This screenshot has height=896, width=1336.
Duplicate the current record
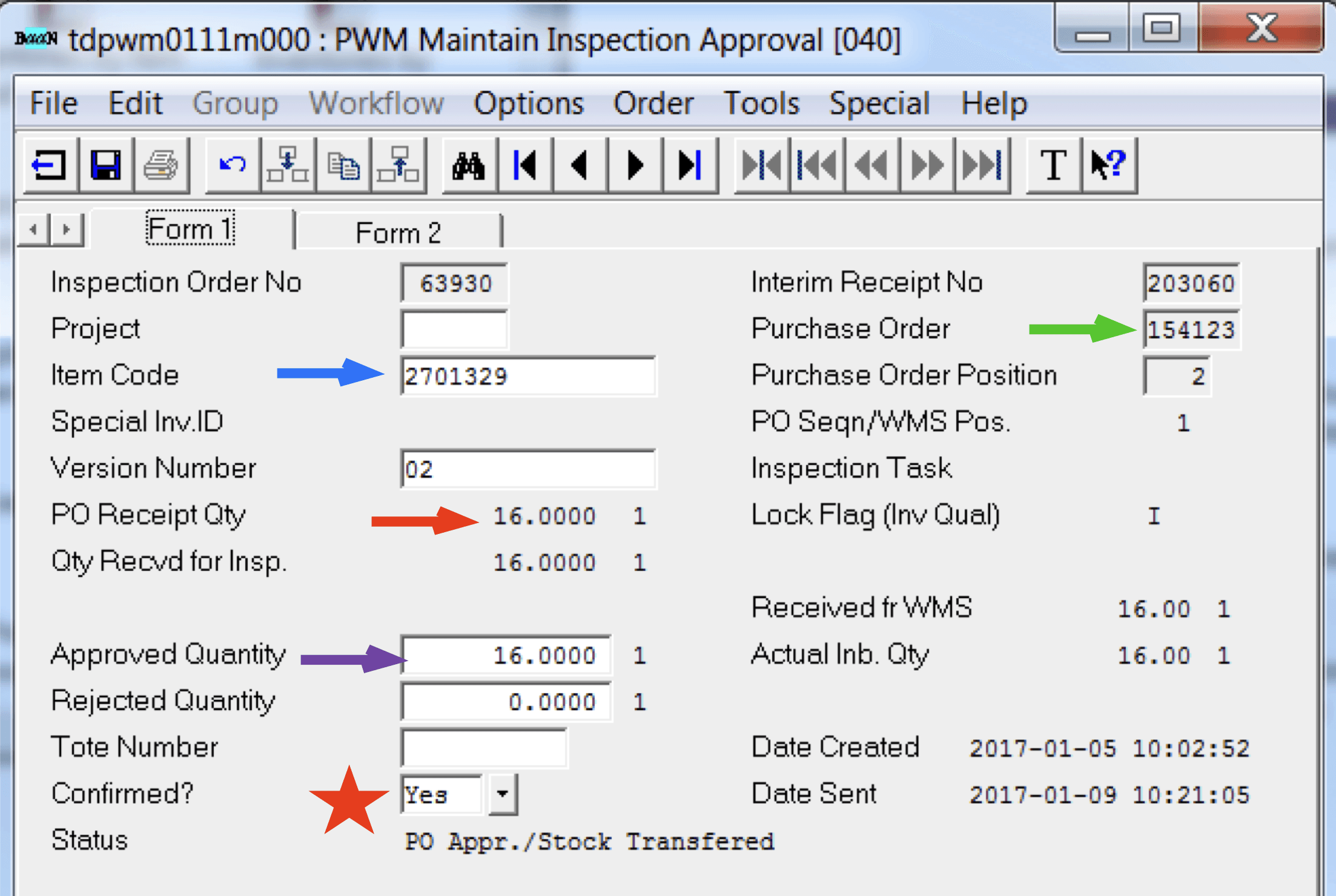342,165
